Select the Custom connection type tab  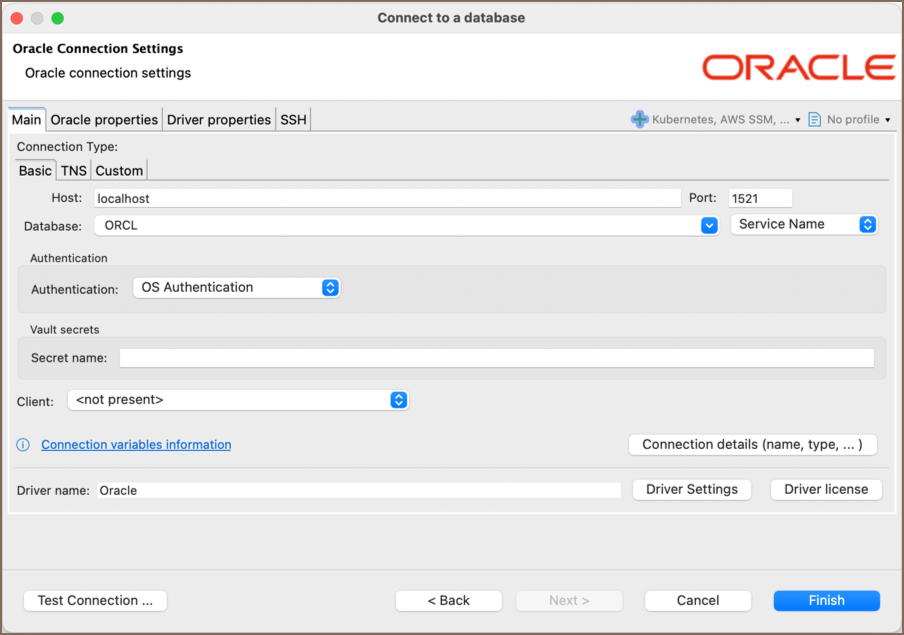118,170
